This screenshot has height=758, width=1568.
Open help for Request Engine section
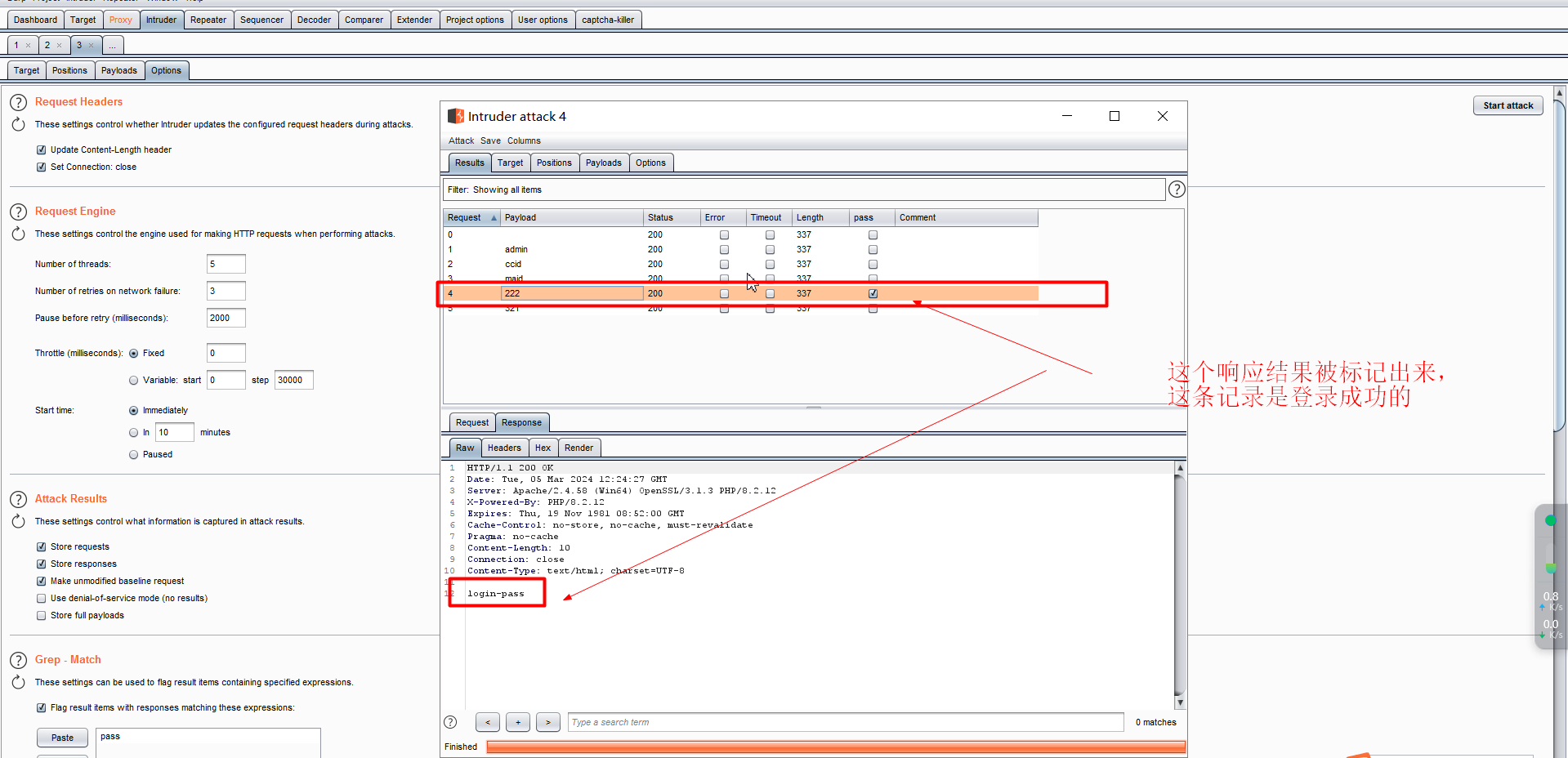18,212
